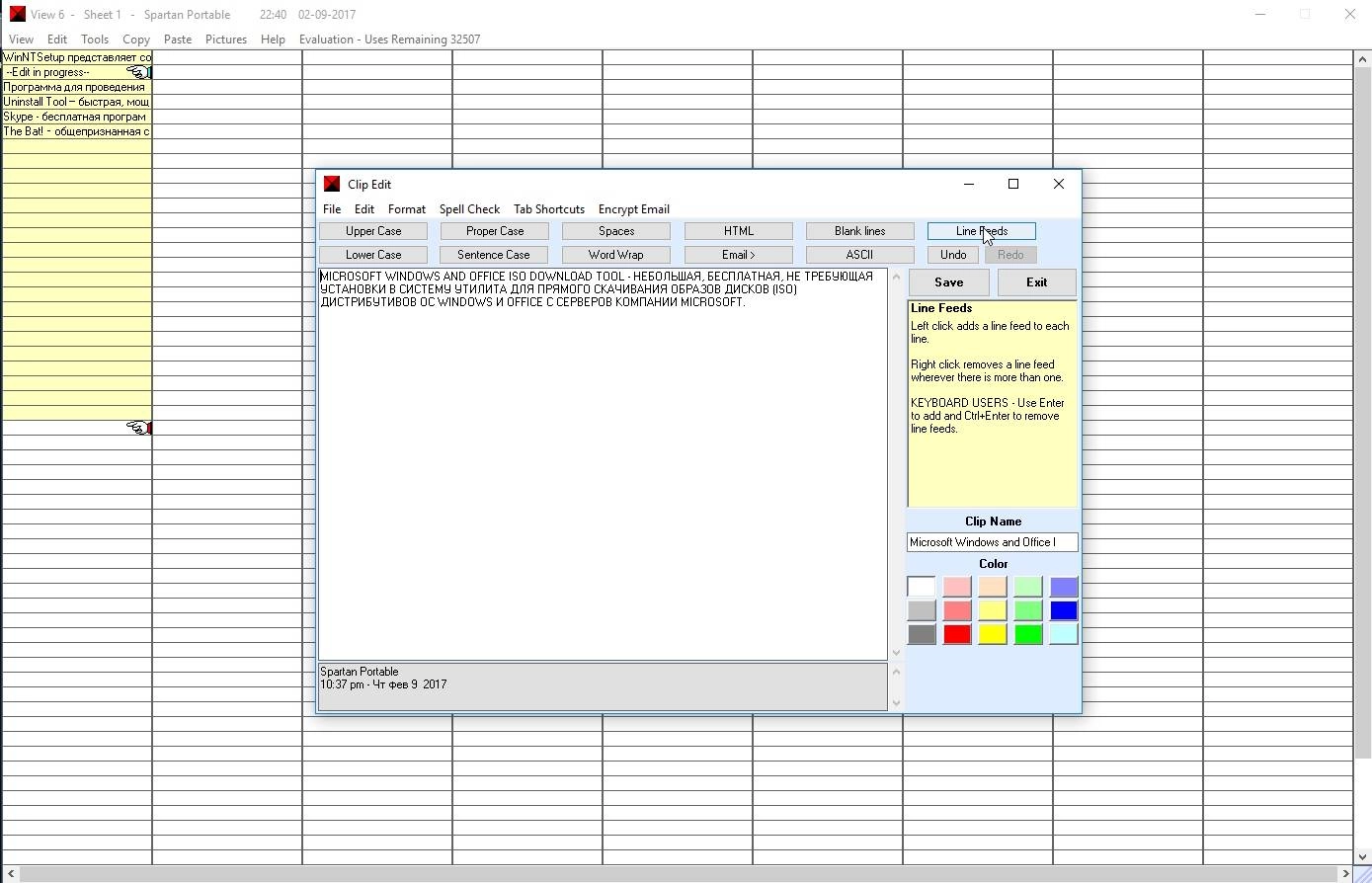Click the Upper Case button

tap(373, 231)
